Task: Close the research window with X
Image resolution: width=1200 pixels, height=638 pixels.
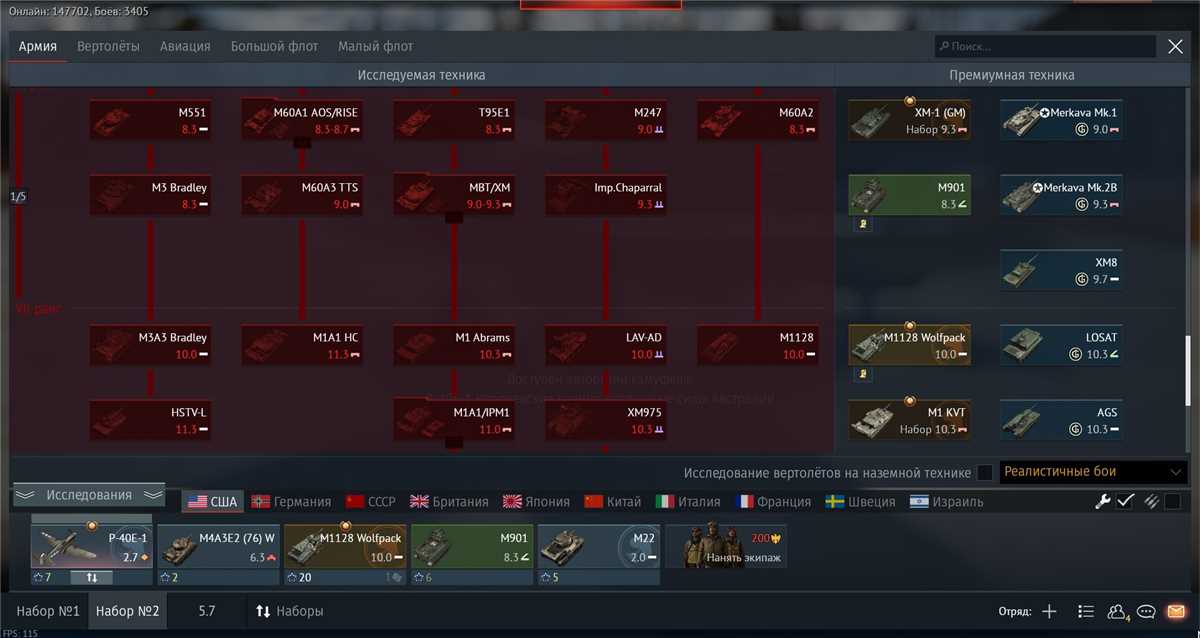Action: click(x=1175, y=46)
